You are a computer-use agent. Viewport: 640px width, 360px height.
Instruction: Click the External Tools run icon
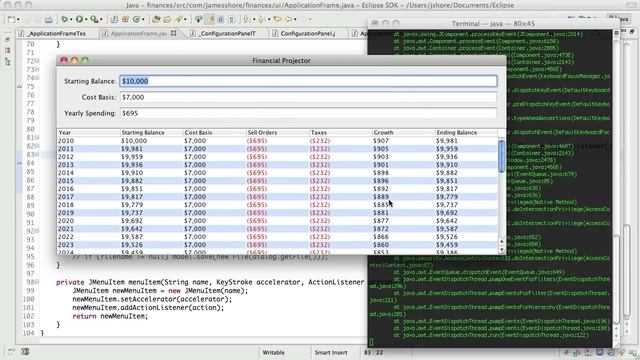pos(94,19)
